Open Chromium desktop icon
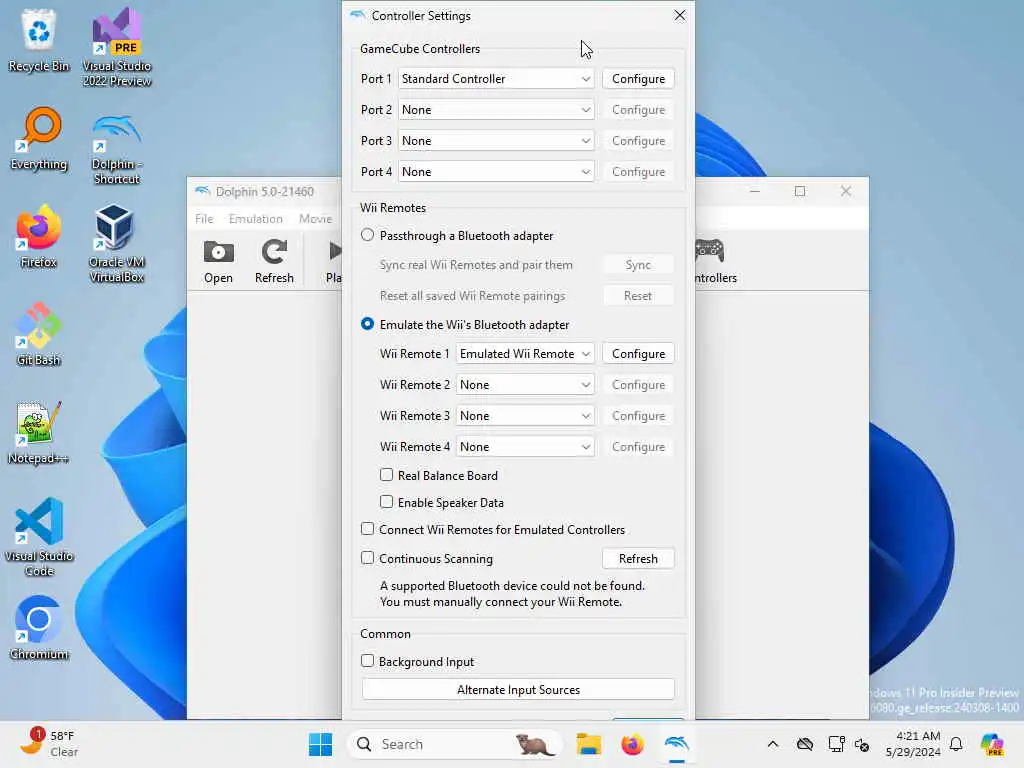 point(39,628)
